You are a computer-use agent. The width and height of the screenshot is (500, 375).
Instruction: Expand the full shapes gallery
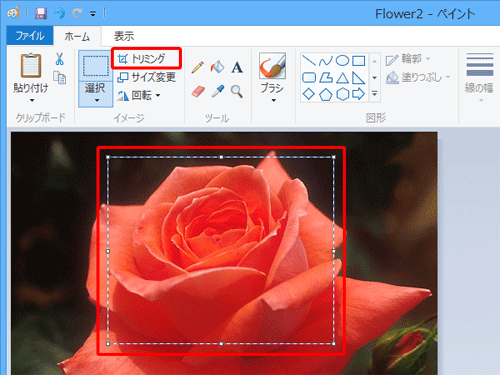[x=375, y=94]
